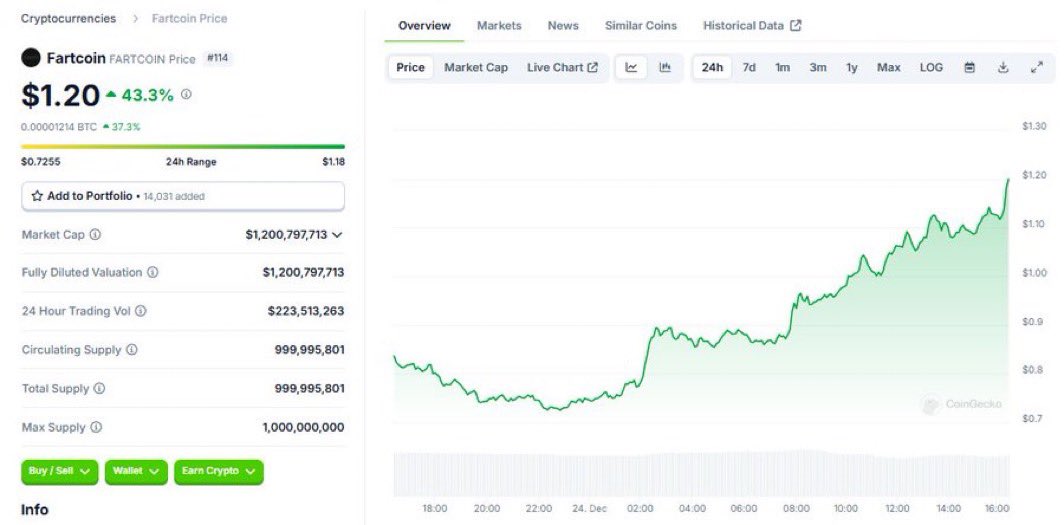This screenshot has height=525, width=1064.
Task: Switch chart to line chart icon
Action: point(631,67)
